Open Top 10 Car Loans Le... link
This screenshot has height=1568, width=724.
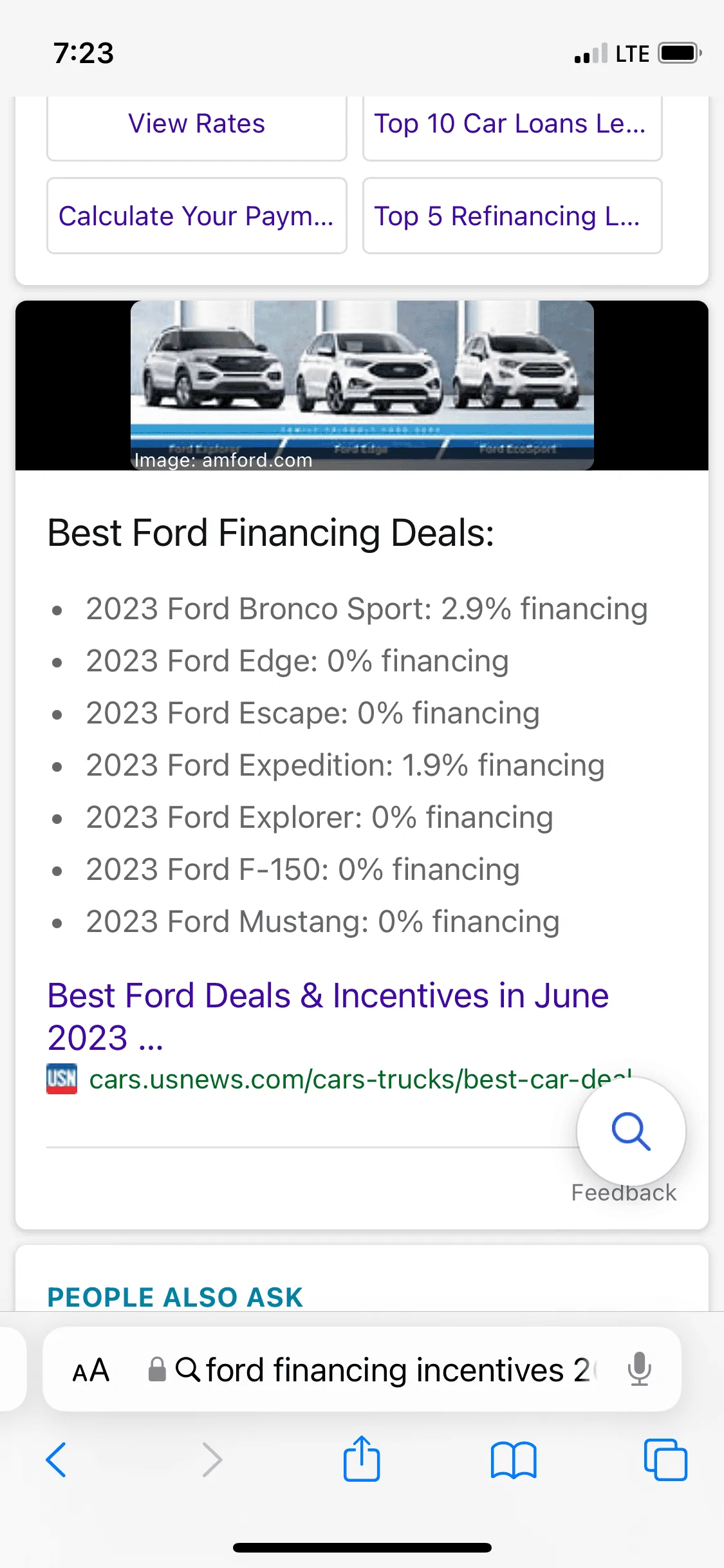coord(512,124)
